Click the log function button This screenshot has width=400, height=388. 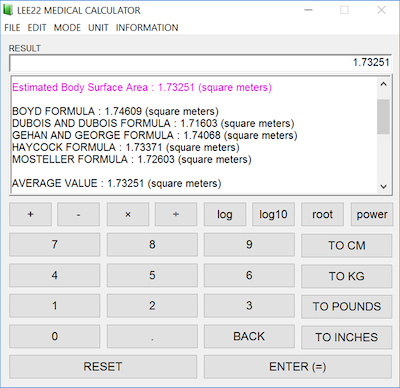pyautogui.click(x=225, y=214)
